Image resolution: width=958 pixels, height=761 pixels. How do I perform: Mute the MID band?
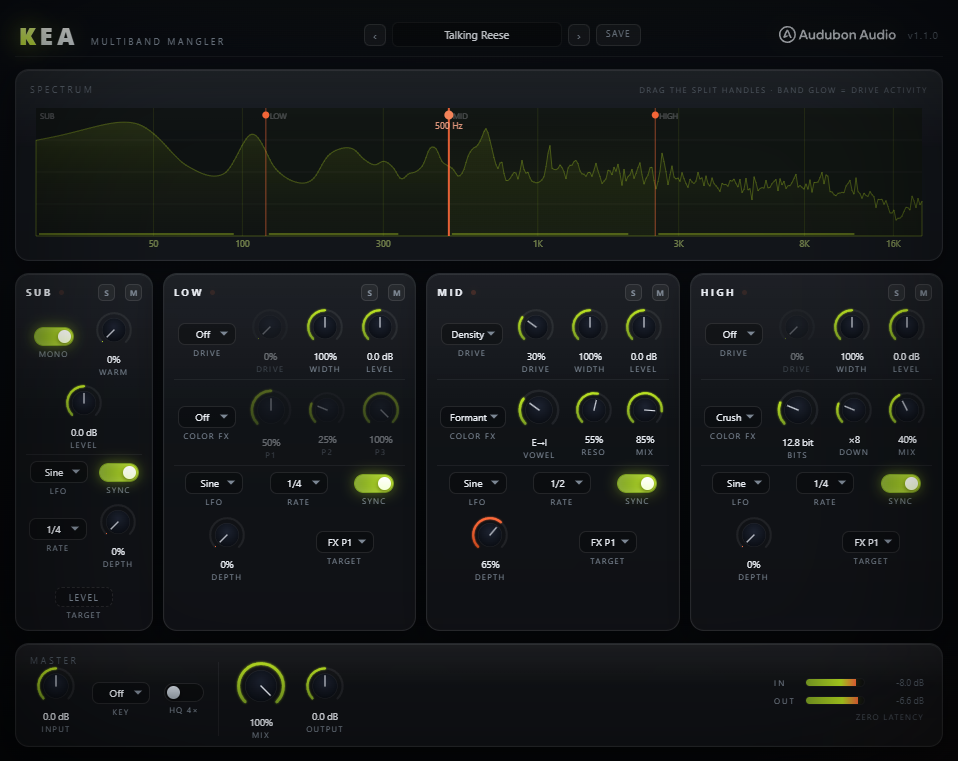pyautogui.click(x=660, y=293)
